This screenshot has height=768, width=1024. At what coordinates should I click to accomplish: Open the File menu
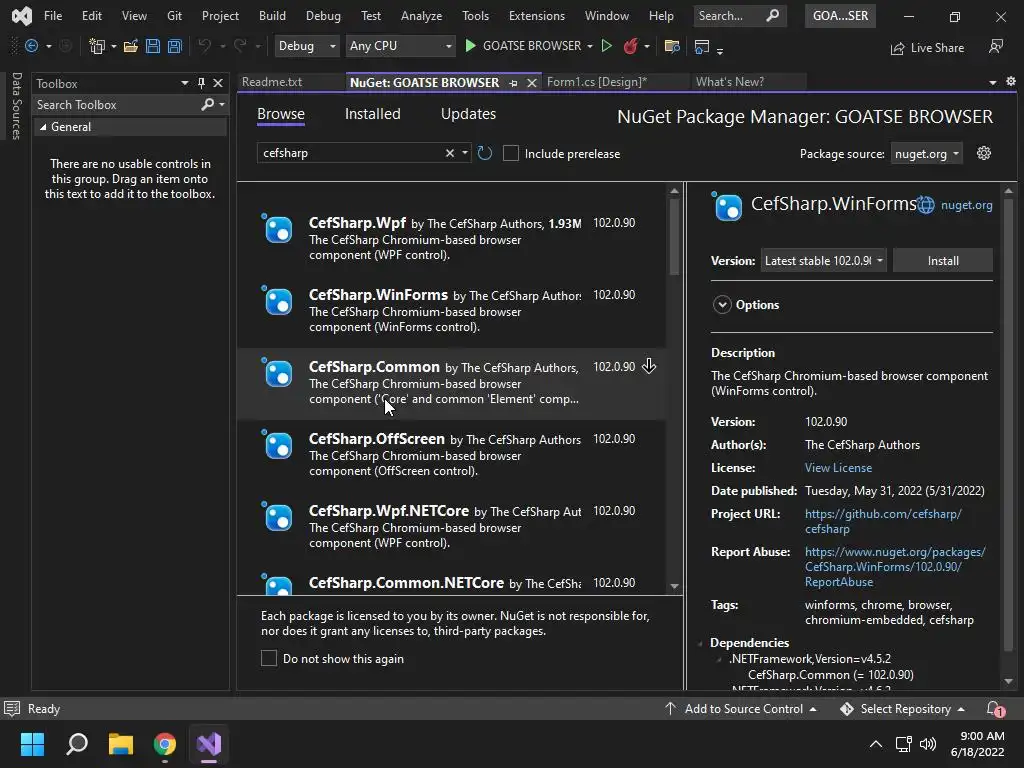(x=53, y=16)
